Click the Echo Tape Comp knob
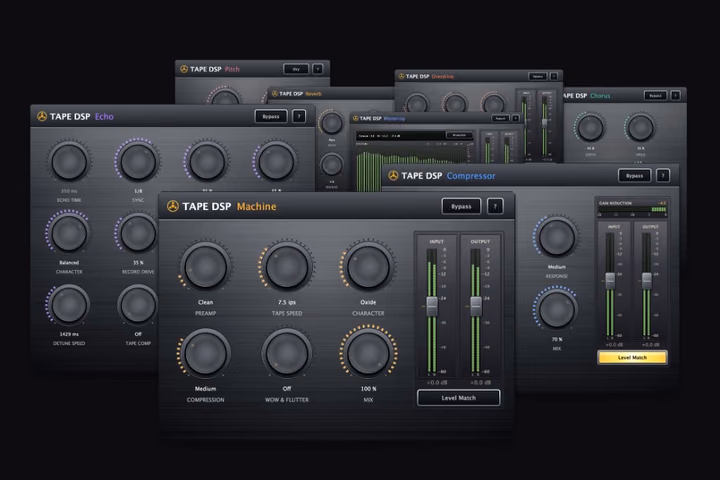This screenshot has height=480, width=720. pos(137,305)
